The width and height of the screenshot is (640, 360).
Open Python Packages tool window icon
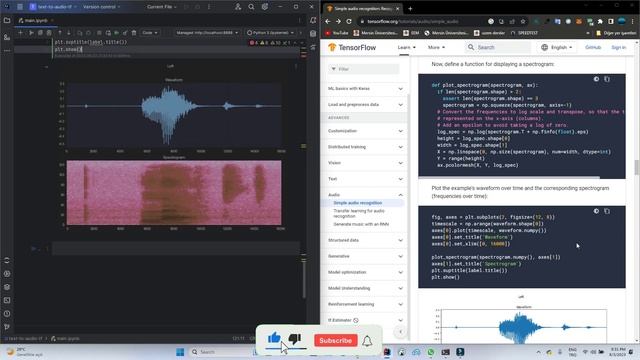(x=7, y=287)
